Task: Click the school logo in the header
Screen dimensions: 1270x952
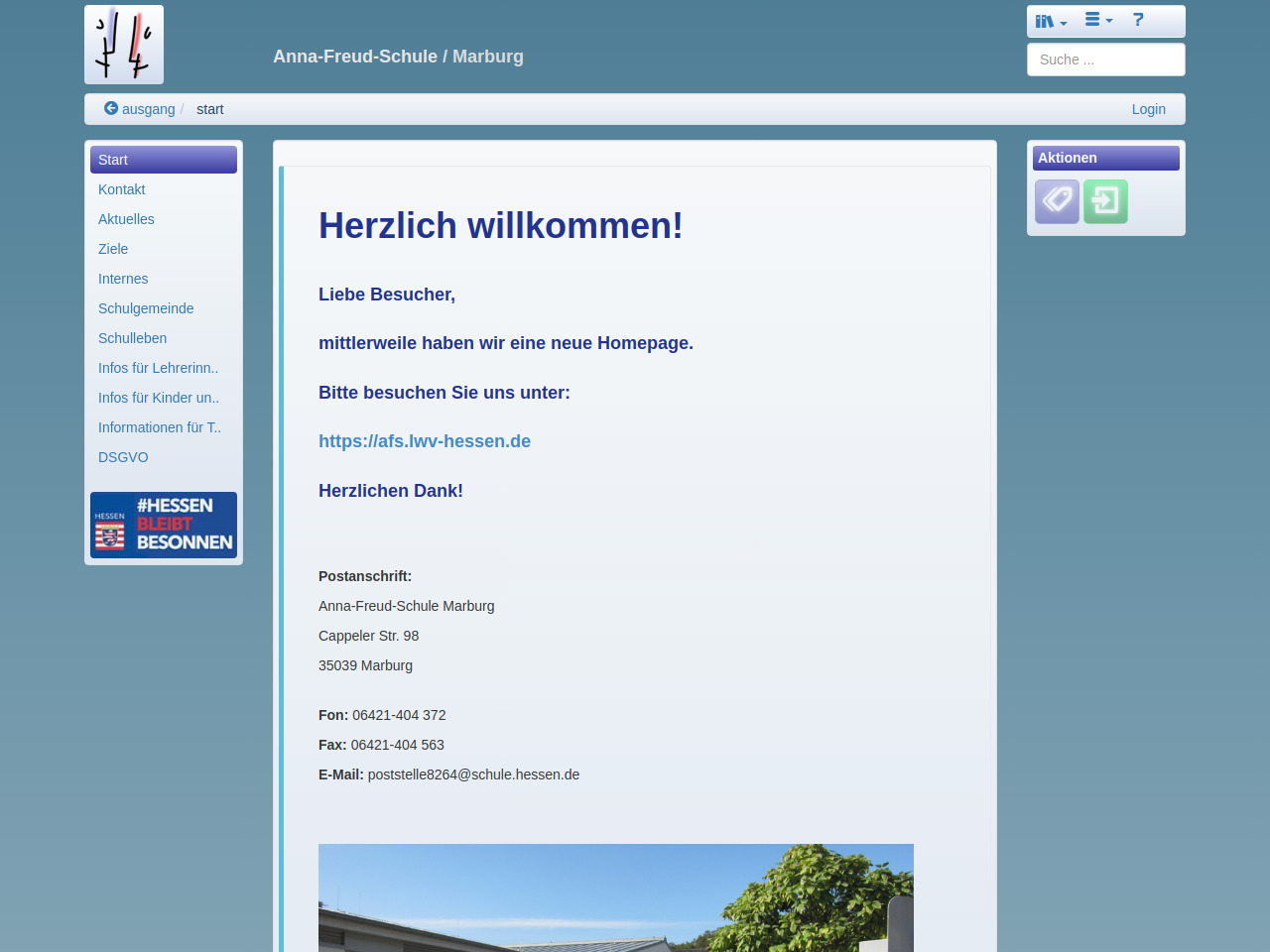Action: tap(124, 45)
